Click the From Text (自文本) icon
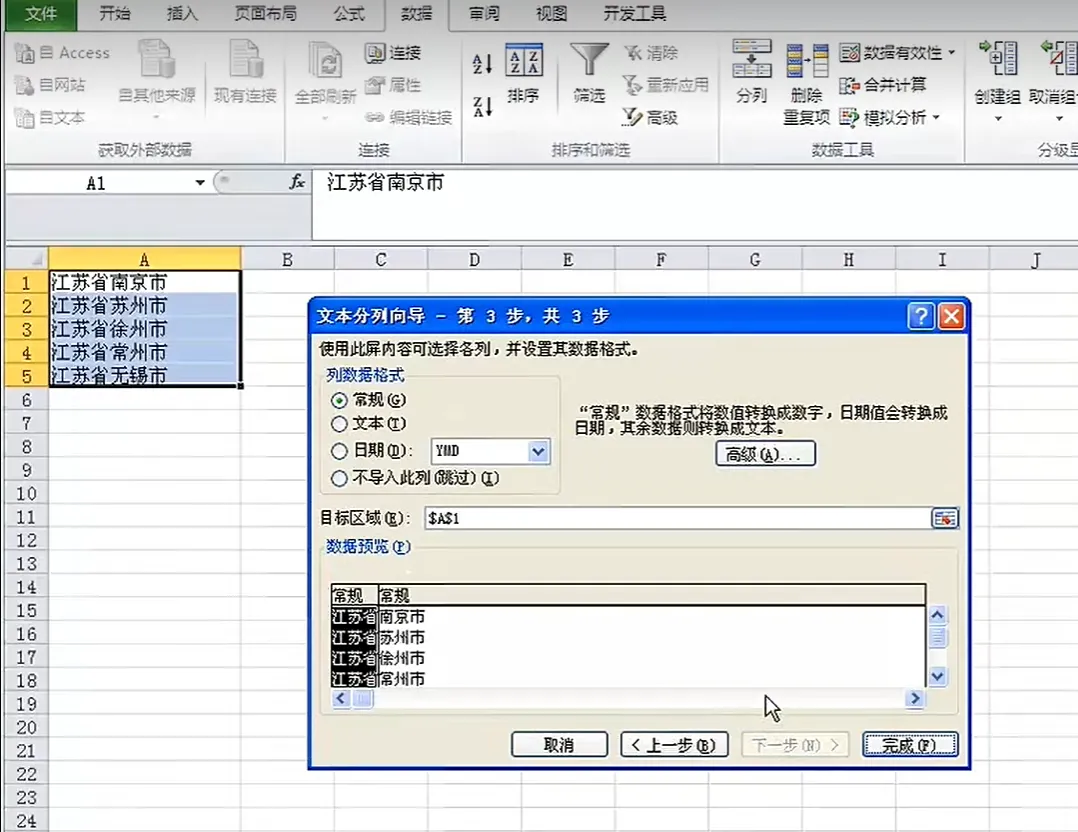This screenshot has height=832, width=1078. (x=25, y=118)
